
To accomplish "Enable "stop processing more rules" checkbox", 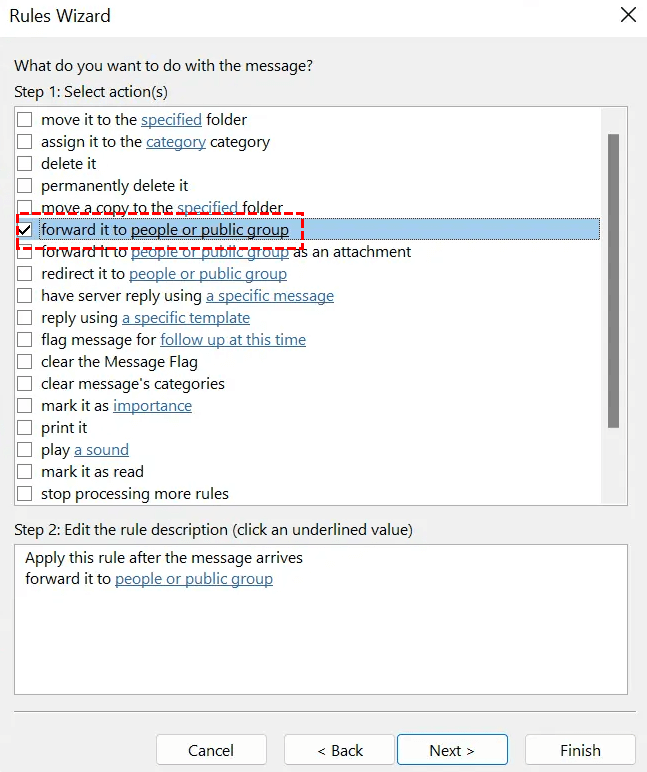I will 25,494.
